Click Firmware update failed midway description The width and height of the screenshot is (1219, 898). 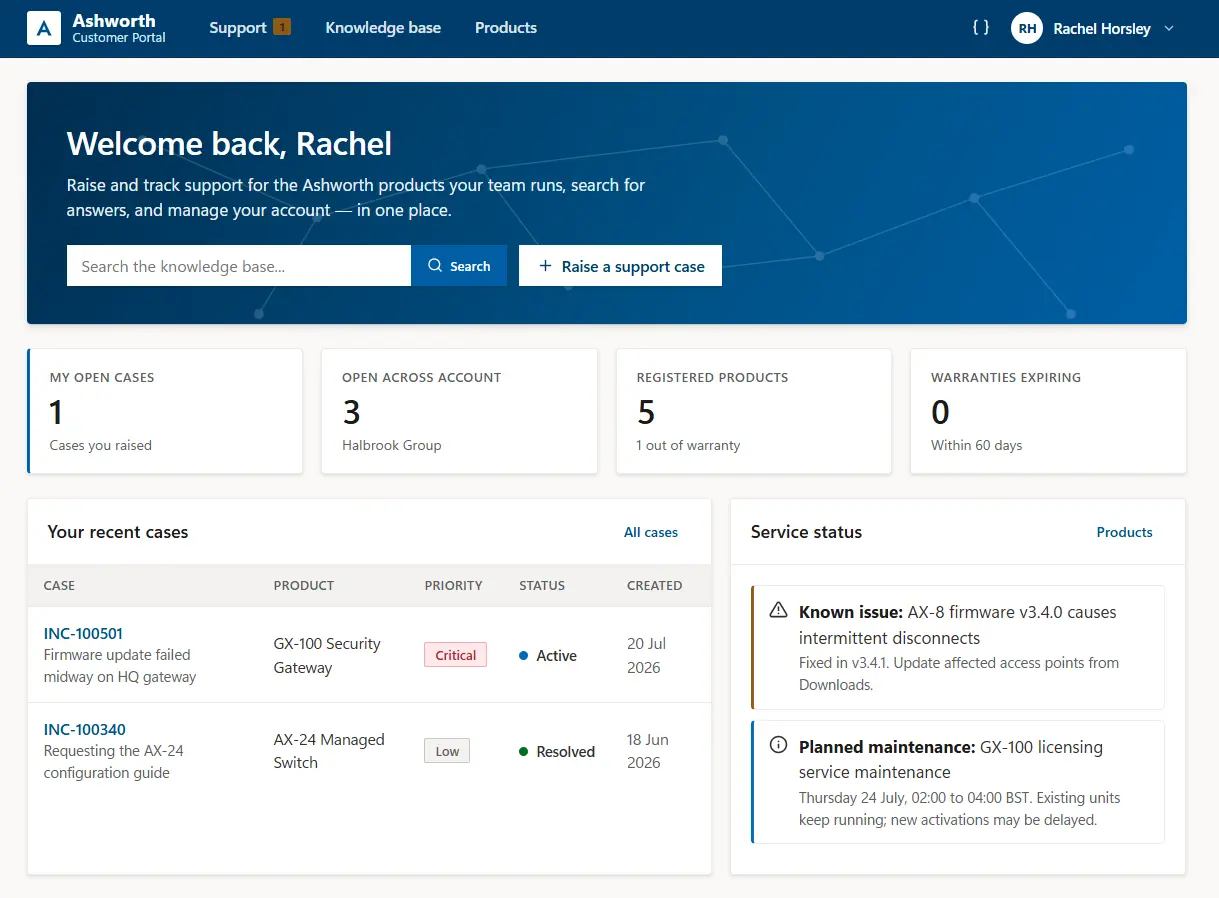click(120, 666)
